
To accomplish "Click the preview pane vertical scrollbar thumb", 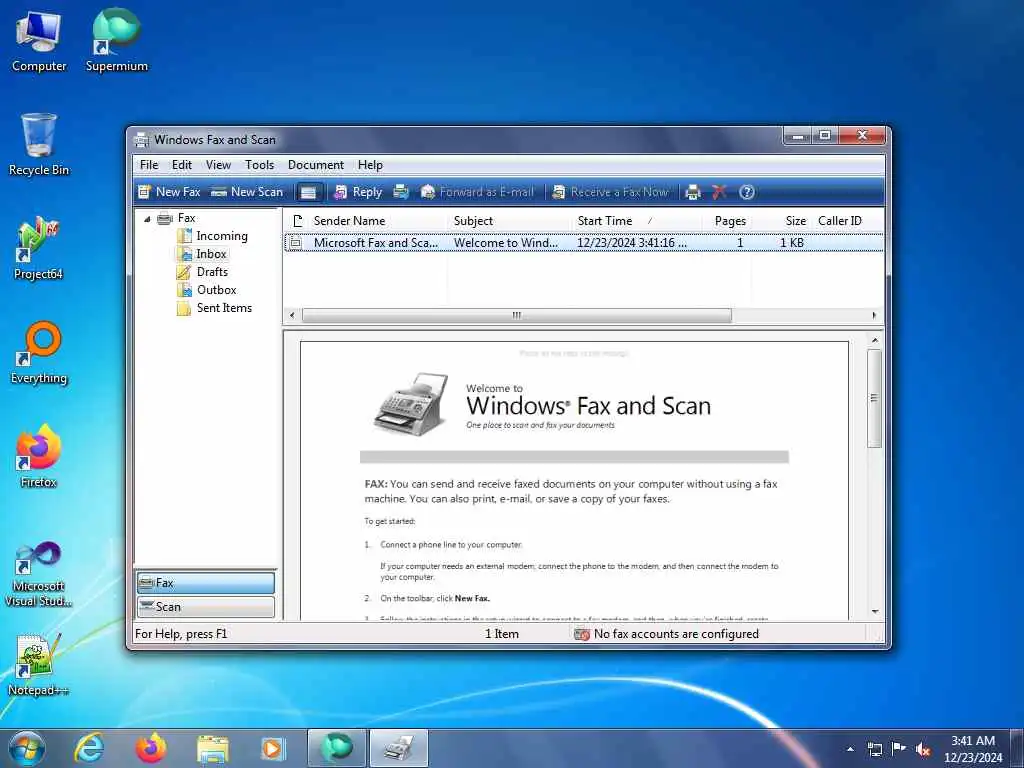I will coord(874,398).
